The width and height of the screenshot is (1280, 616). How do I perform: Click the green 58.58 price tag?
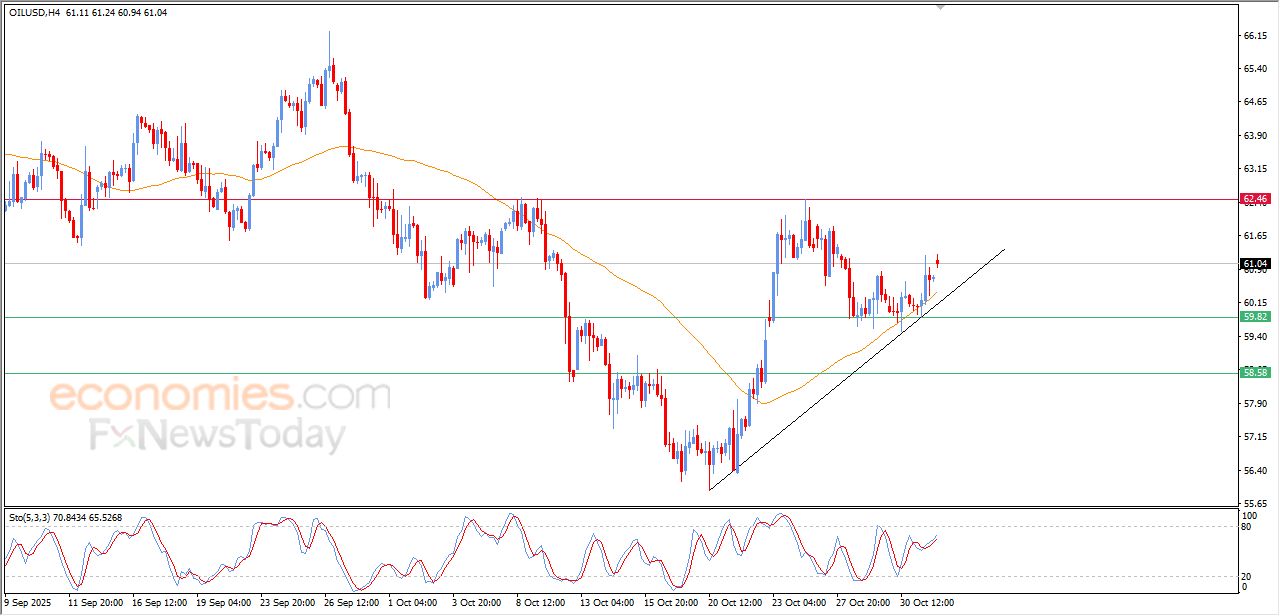tap(1255, 373)
